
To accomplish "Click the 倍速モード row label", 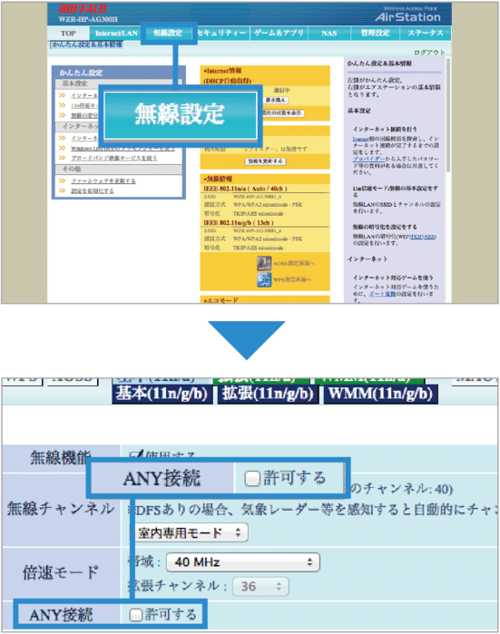I will 61,573.
